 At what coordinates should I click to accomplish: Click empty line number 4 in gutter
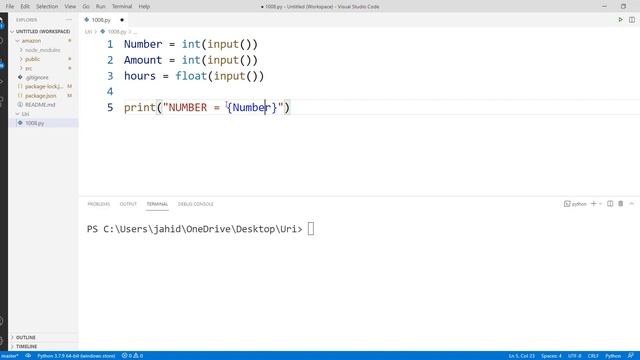tap(110, 91)
